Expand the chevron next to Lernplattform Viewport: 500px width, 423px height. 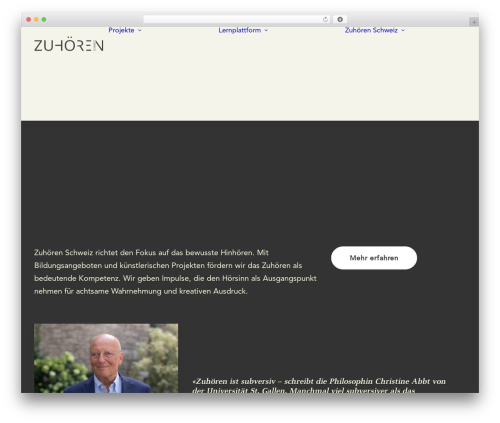tap(266, 30)
